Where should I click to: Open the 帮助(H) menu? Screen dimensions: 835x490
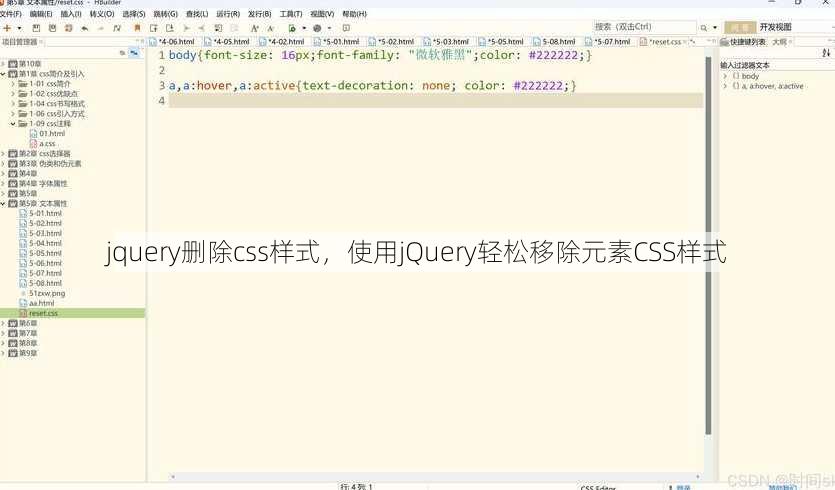354,14
